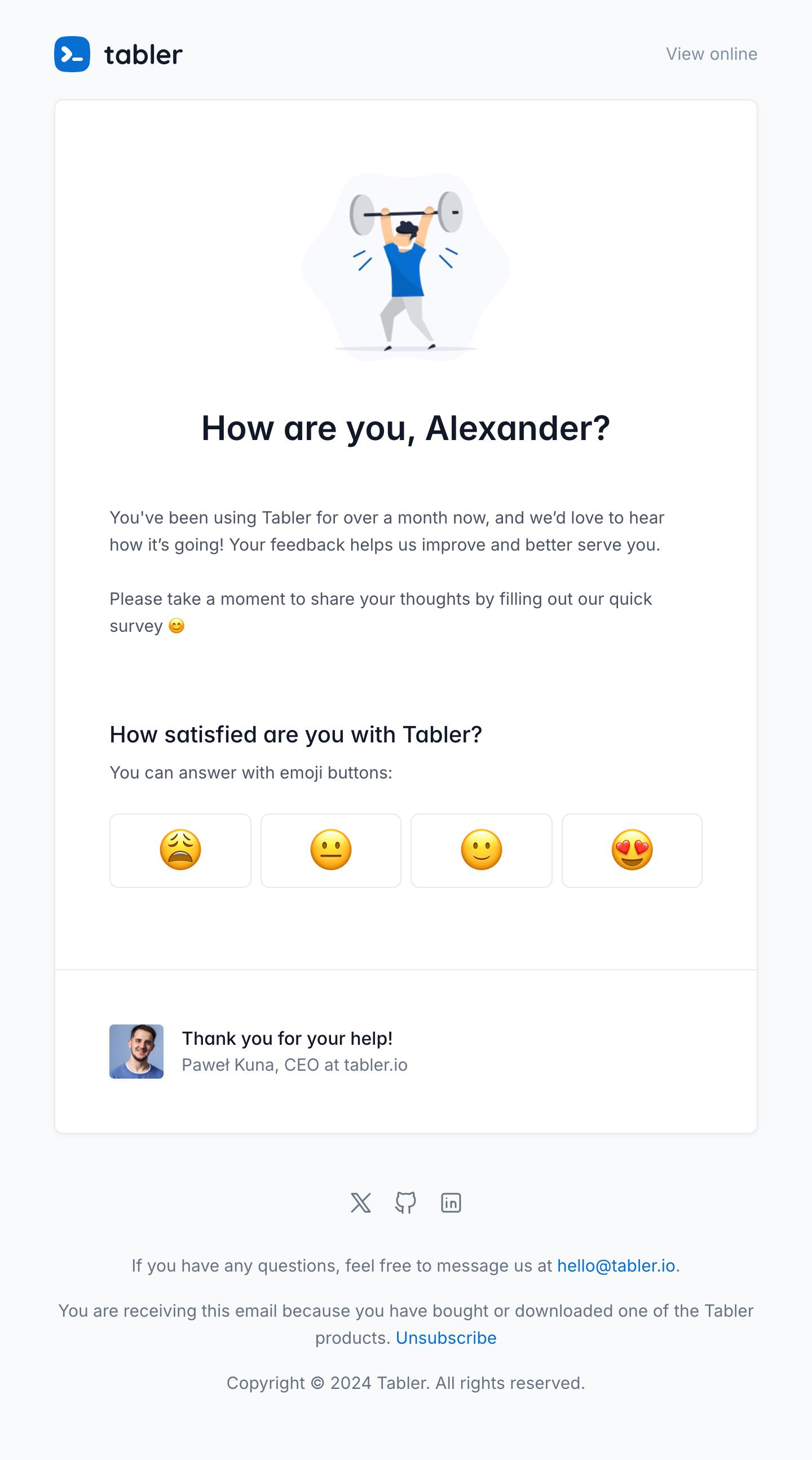Viewport: 812px width, 1460px height.
Task: Click the Unsubscribe link
Action: click(x=446, y=1338)
